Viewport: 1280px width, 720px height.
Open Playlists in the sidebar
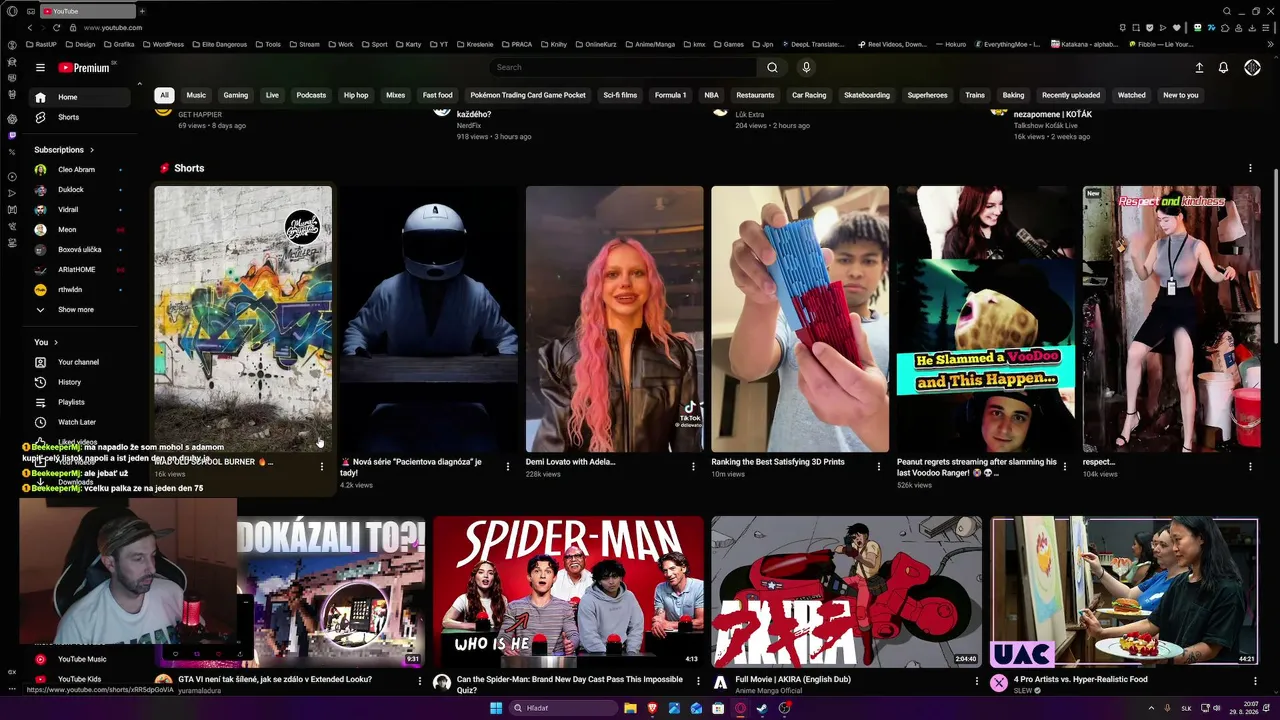(80, 402)
